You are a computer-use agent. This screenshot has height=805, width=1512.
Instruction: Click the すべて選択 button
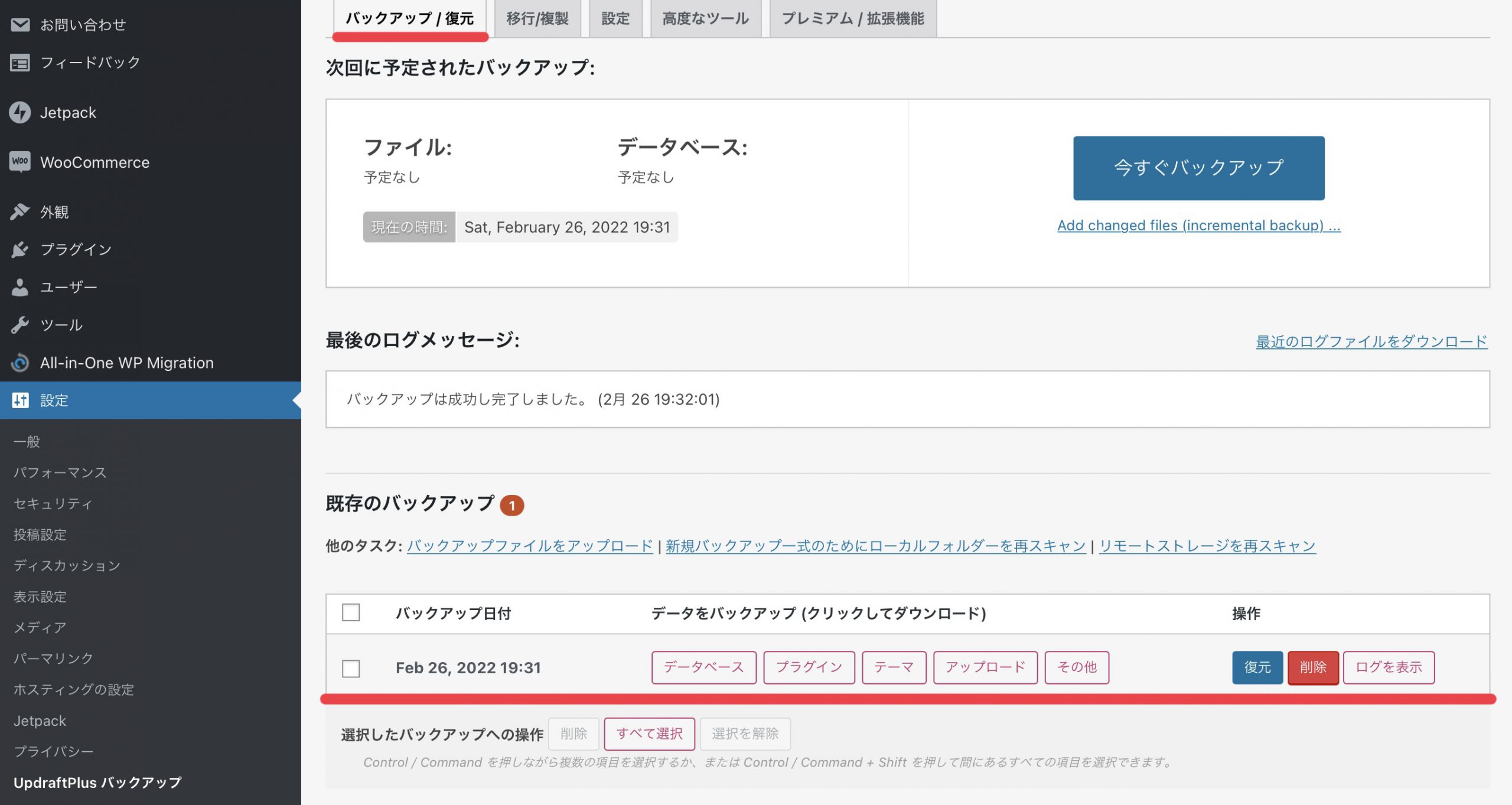[649, 734]
